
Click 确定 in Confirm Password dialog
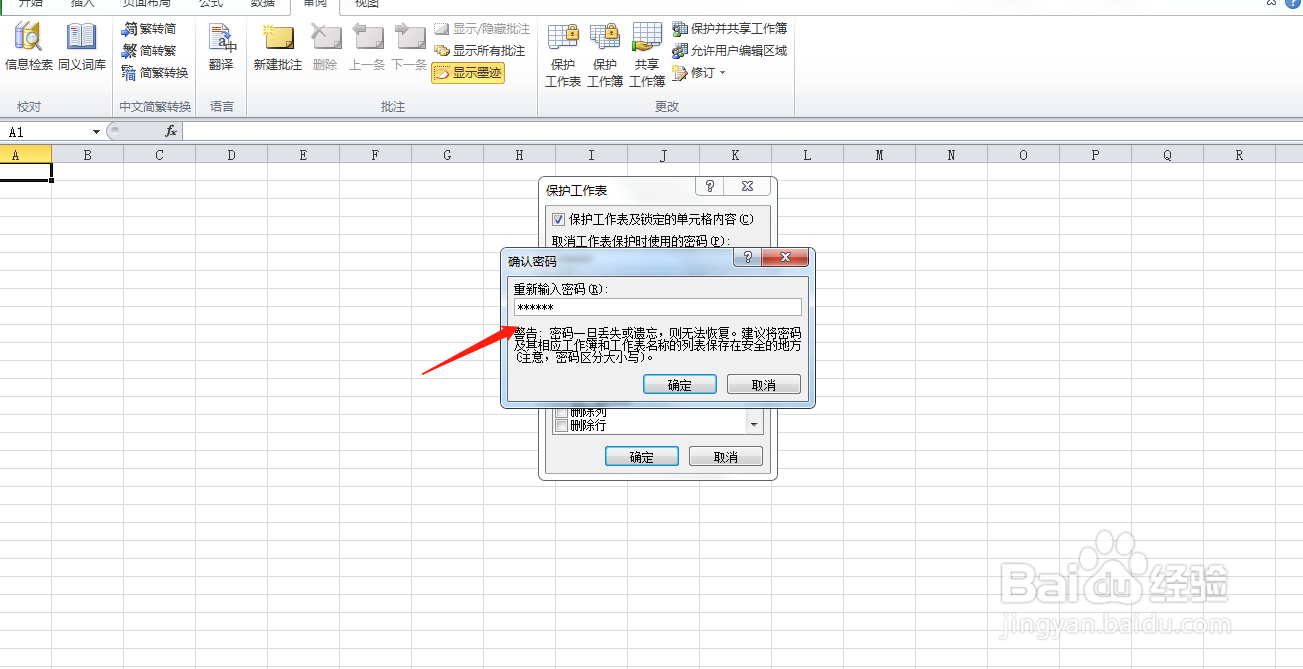coord(679,385)
